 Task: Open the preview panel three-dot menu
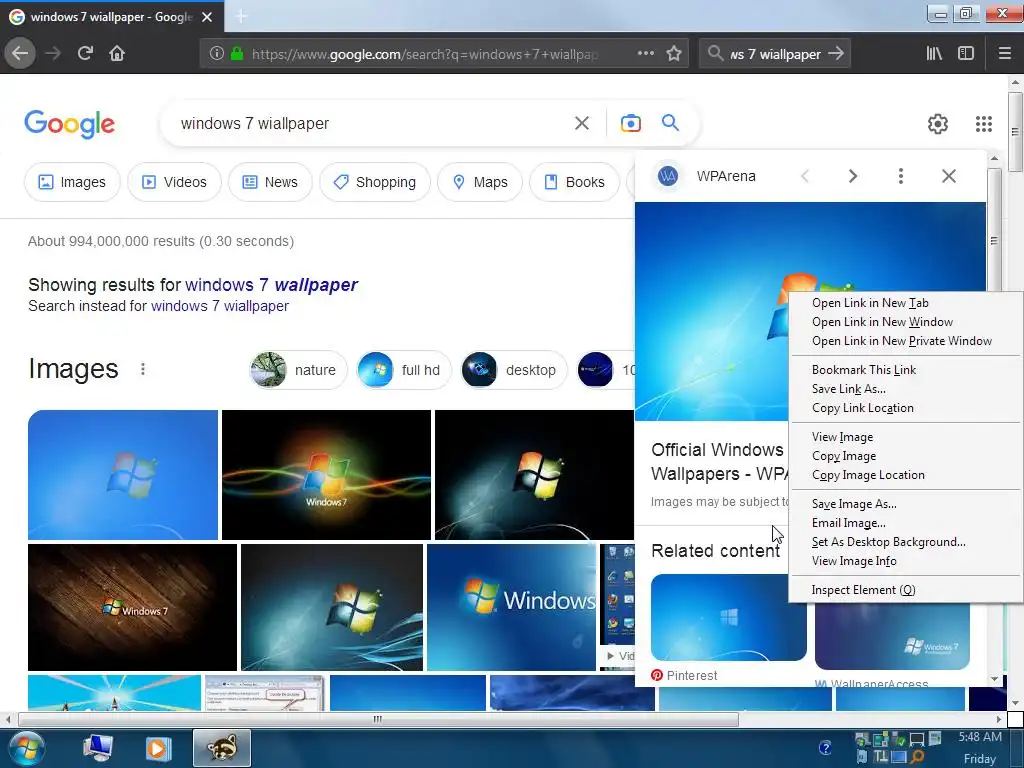tap(901, 176)
